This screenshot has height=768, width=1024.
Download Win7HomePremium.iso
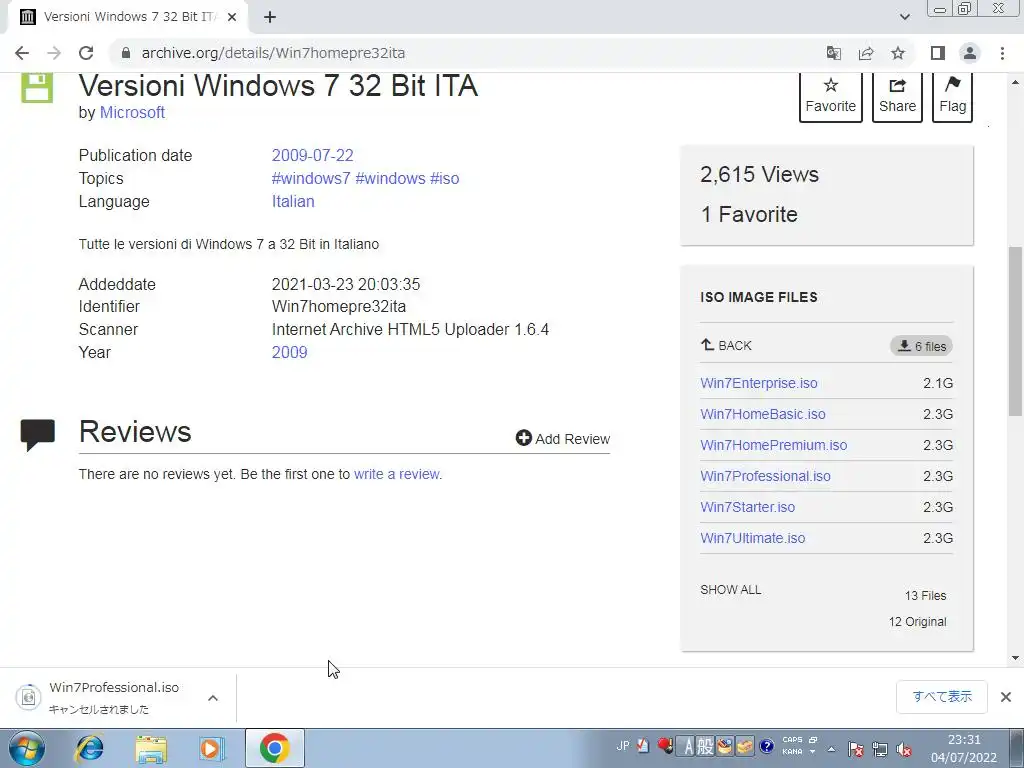click(x=774, y=445)
